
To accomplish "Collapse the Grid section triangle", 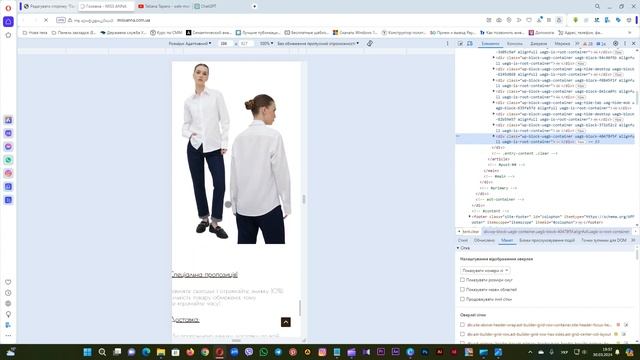I will click(458, 248).
